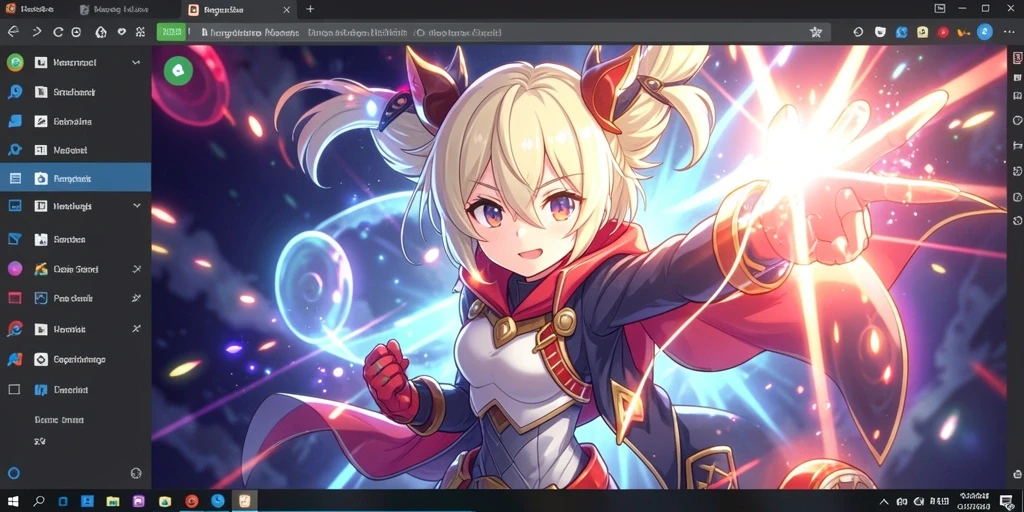Open the red circle extension icon
The image size is (1024, 512).
click(x=943, y=31)
